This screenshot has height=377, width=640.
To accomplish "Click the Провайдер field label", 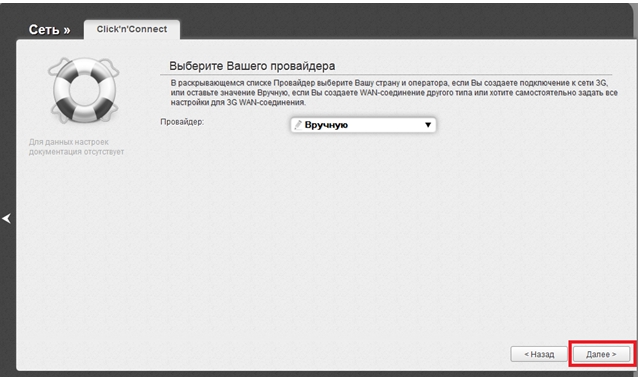I will 182,122.
